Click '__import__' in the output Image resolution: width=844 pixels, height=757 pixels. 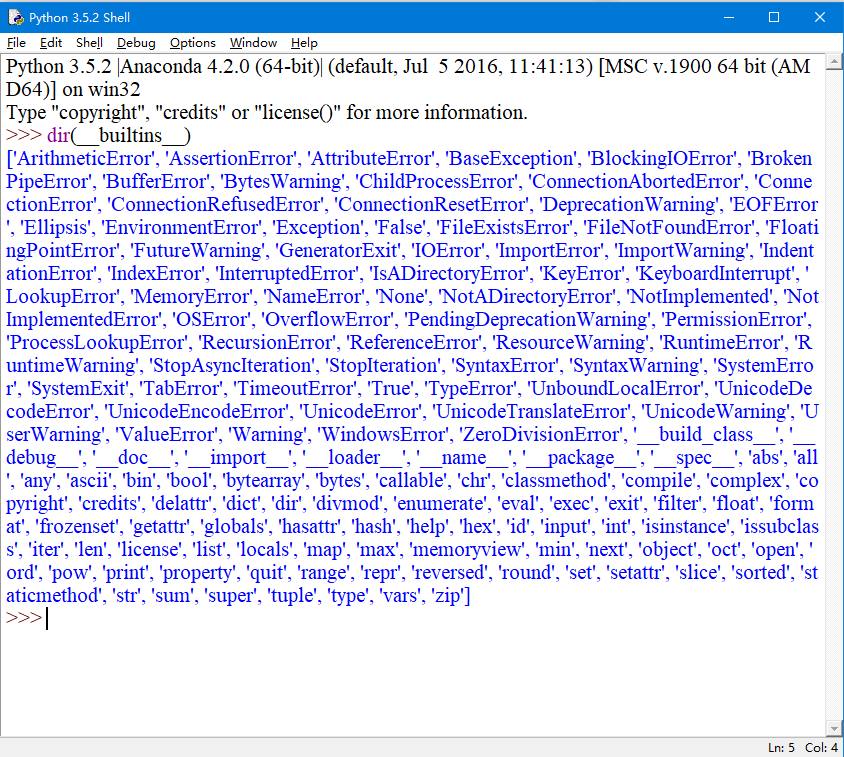click(240, 458)
